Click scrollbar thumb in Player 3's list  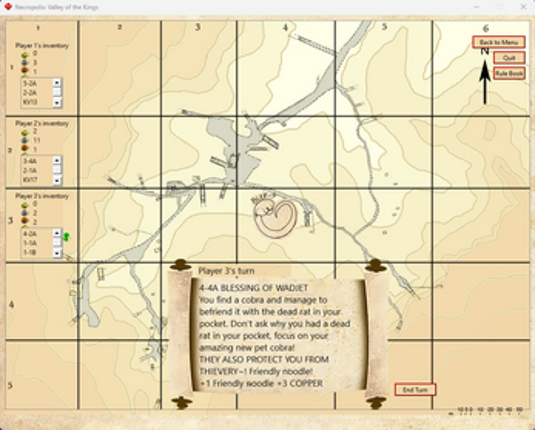pyautogui.click(x=57, y=242)
